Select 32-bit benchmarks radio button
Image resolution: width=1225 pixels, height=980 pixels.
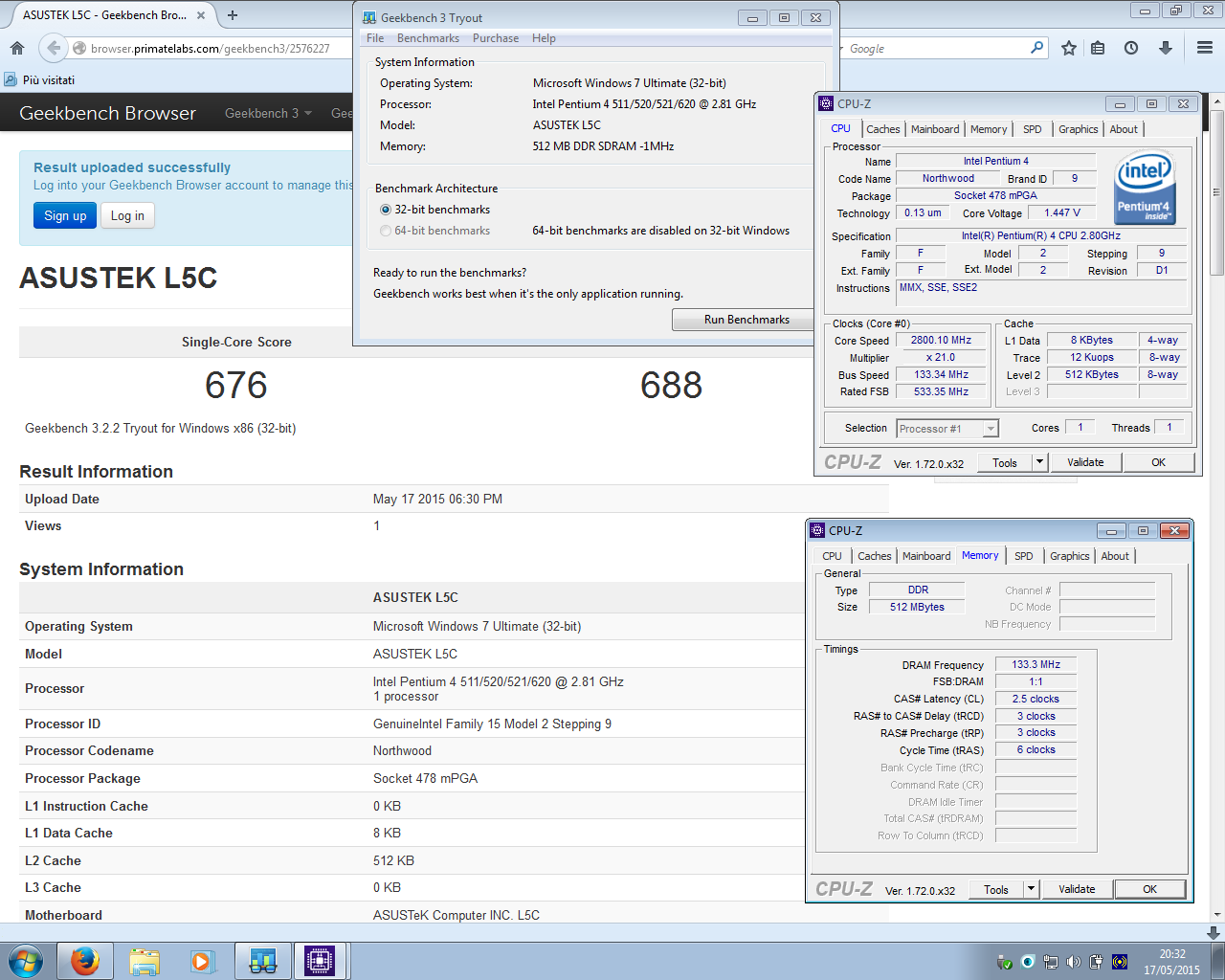[386, 210]
